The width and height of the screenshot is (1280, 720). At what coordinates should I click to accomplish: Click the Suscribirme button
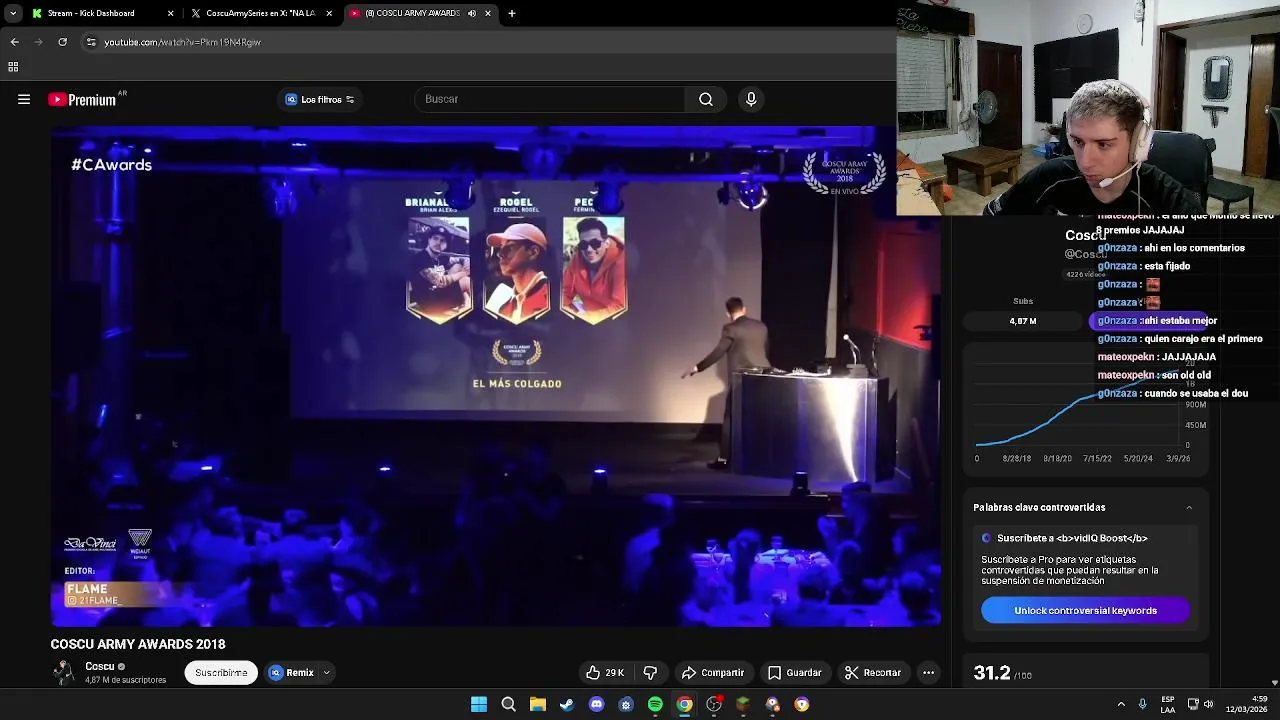click(221, 673)
